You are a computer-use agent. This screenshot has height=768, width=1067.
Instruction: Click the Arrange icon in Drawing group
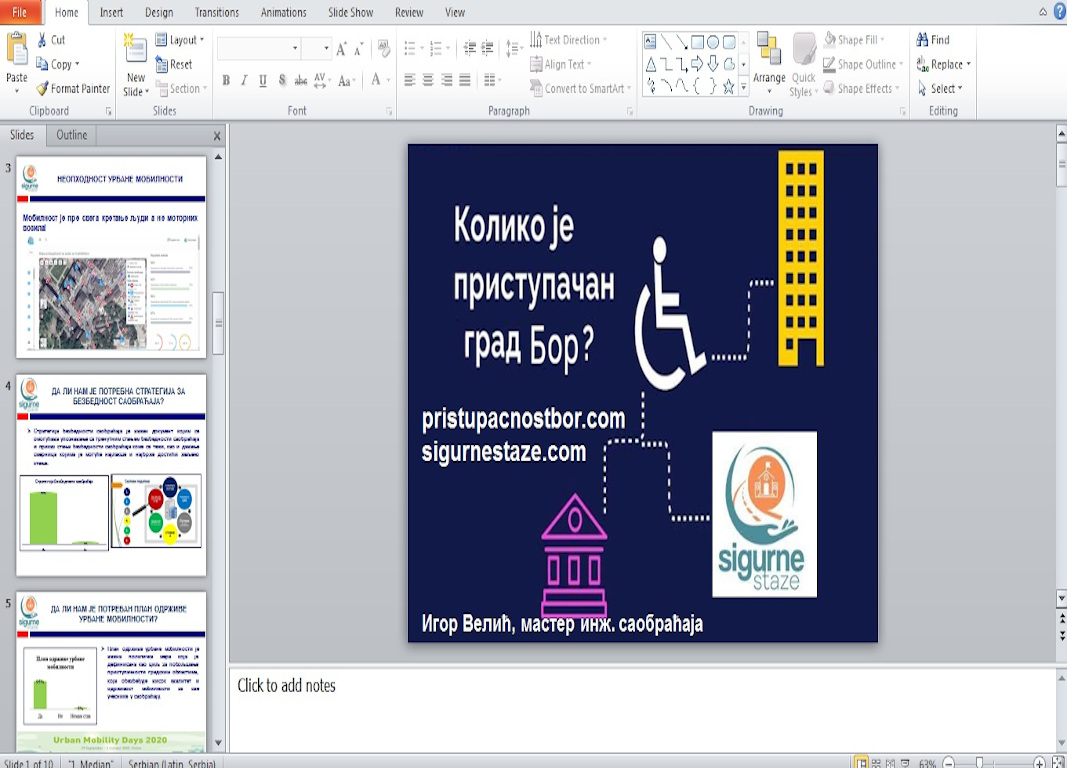[769, 51]
